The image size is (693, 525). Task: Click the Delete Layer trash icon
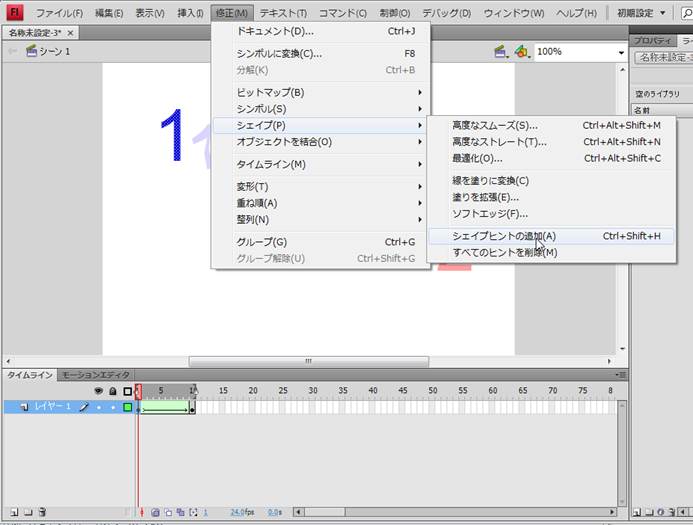pyautogui.click(x=42, y=512)
